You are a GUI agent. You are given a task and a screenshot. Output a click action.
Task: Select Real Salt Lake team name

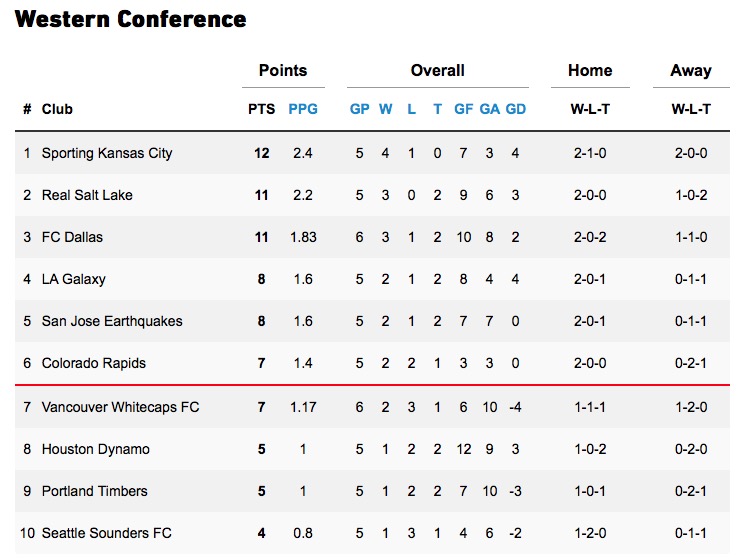(87, 195)
